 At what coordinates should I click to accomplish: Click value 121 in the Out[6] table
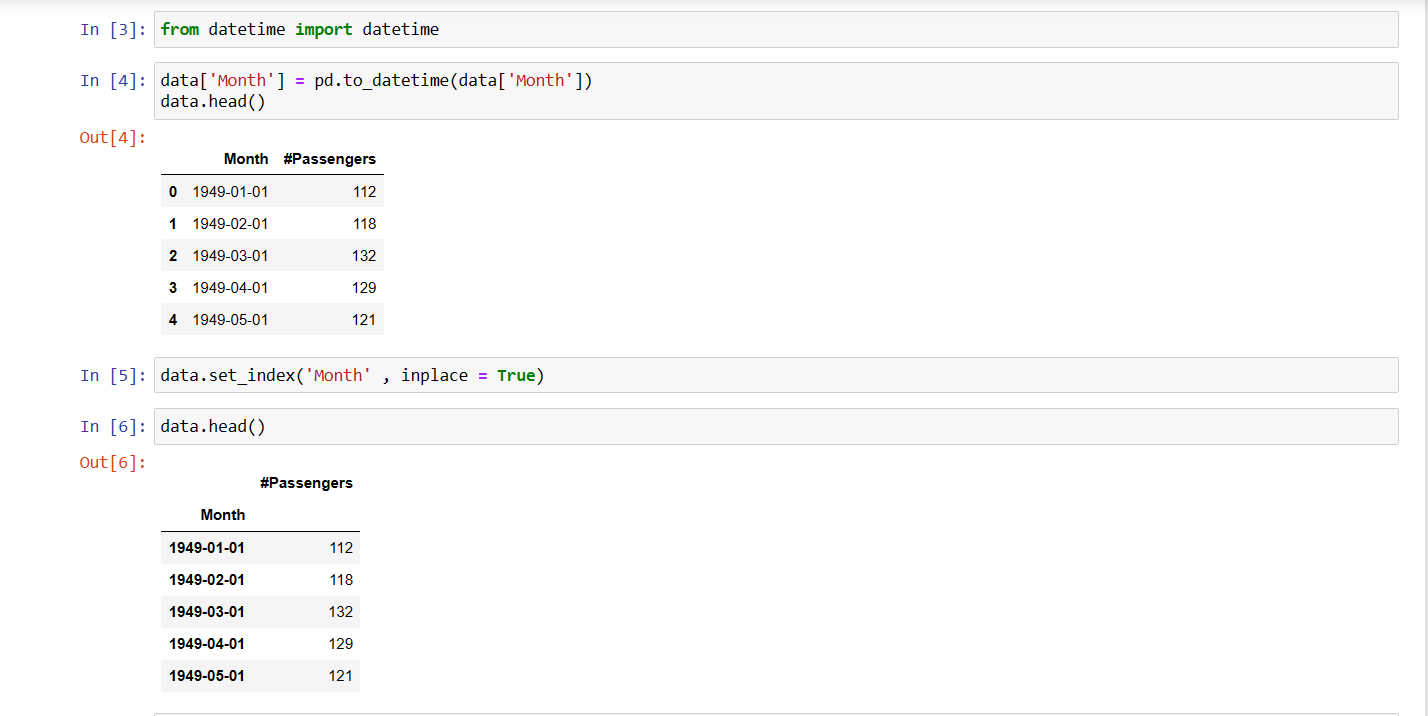pos(341,676)
